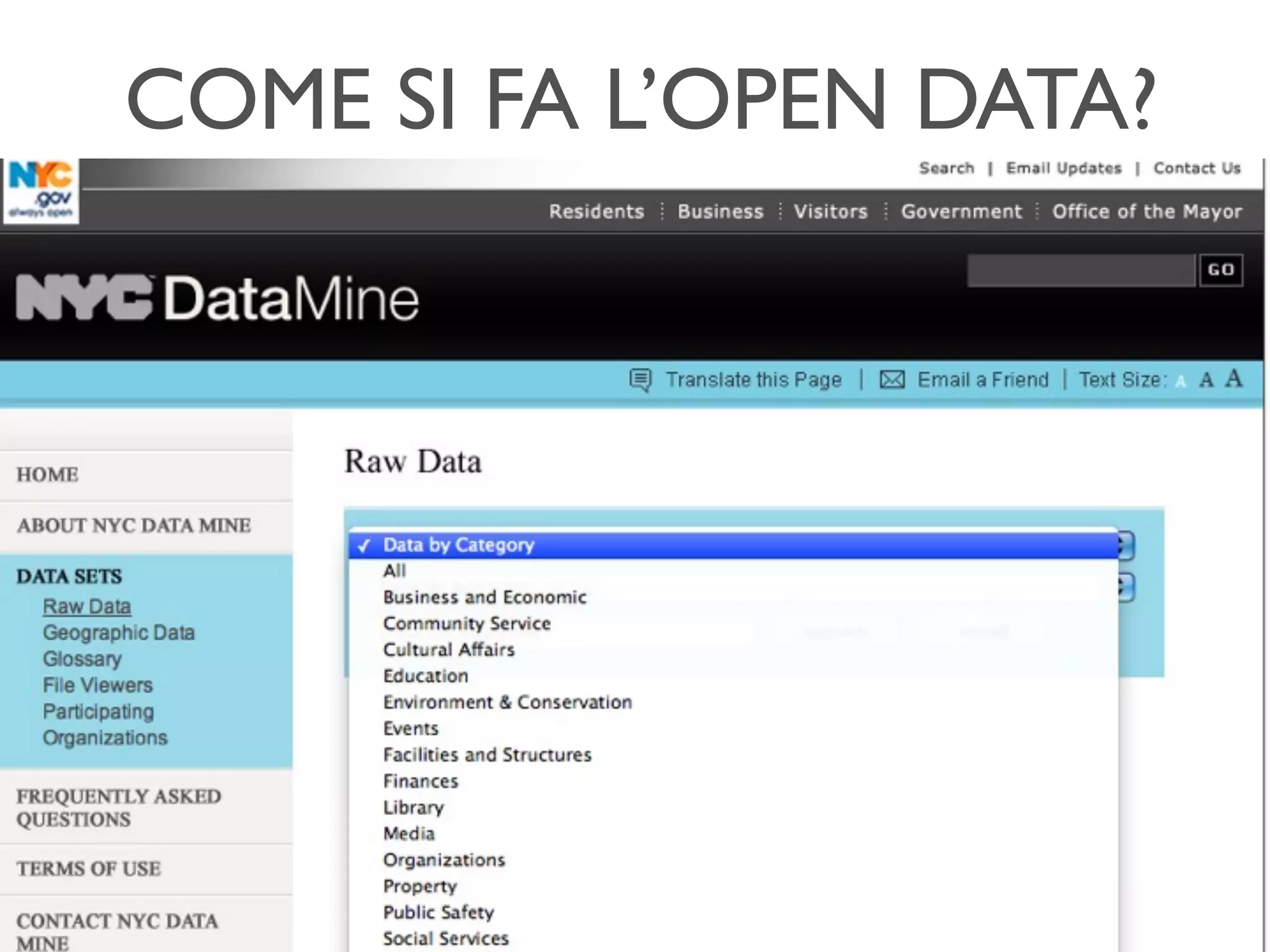1270x952 pixels.
Task: Click the Email a Friend envelope icon
Action: (892, 379)
